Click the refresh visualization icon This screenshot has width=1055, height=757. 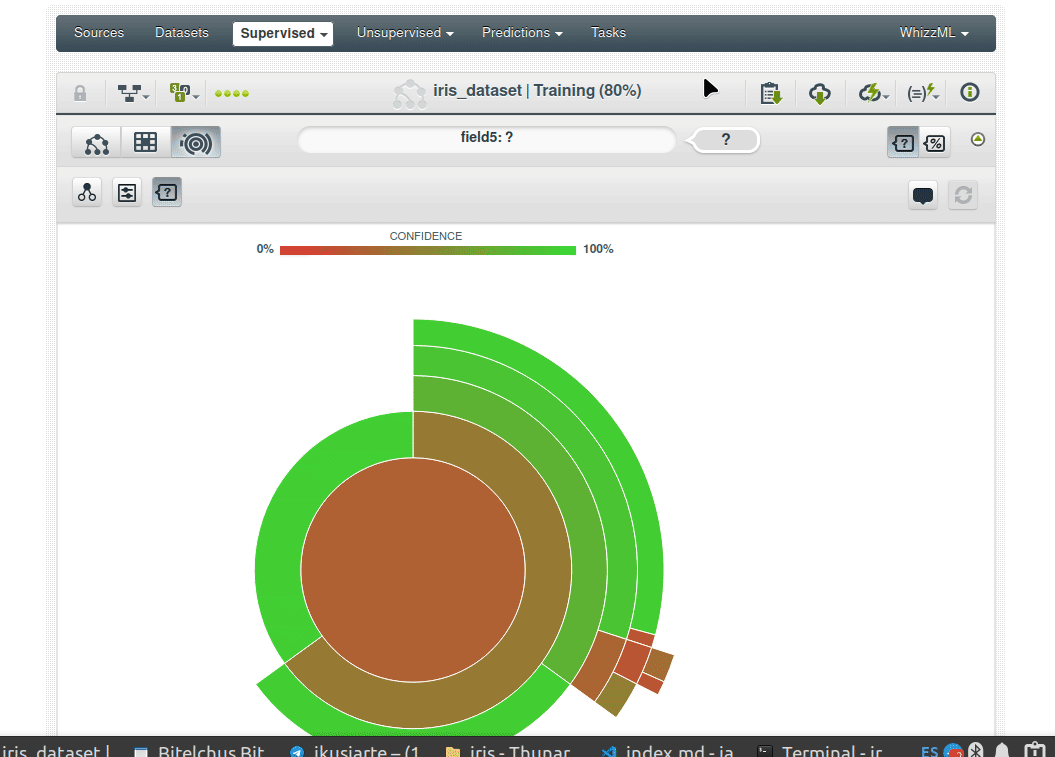tap(963, 195)
